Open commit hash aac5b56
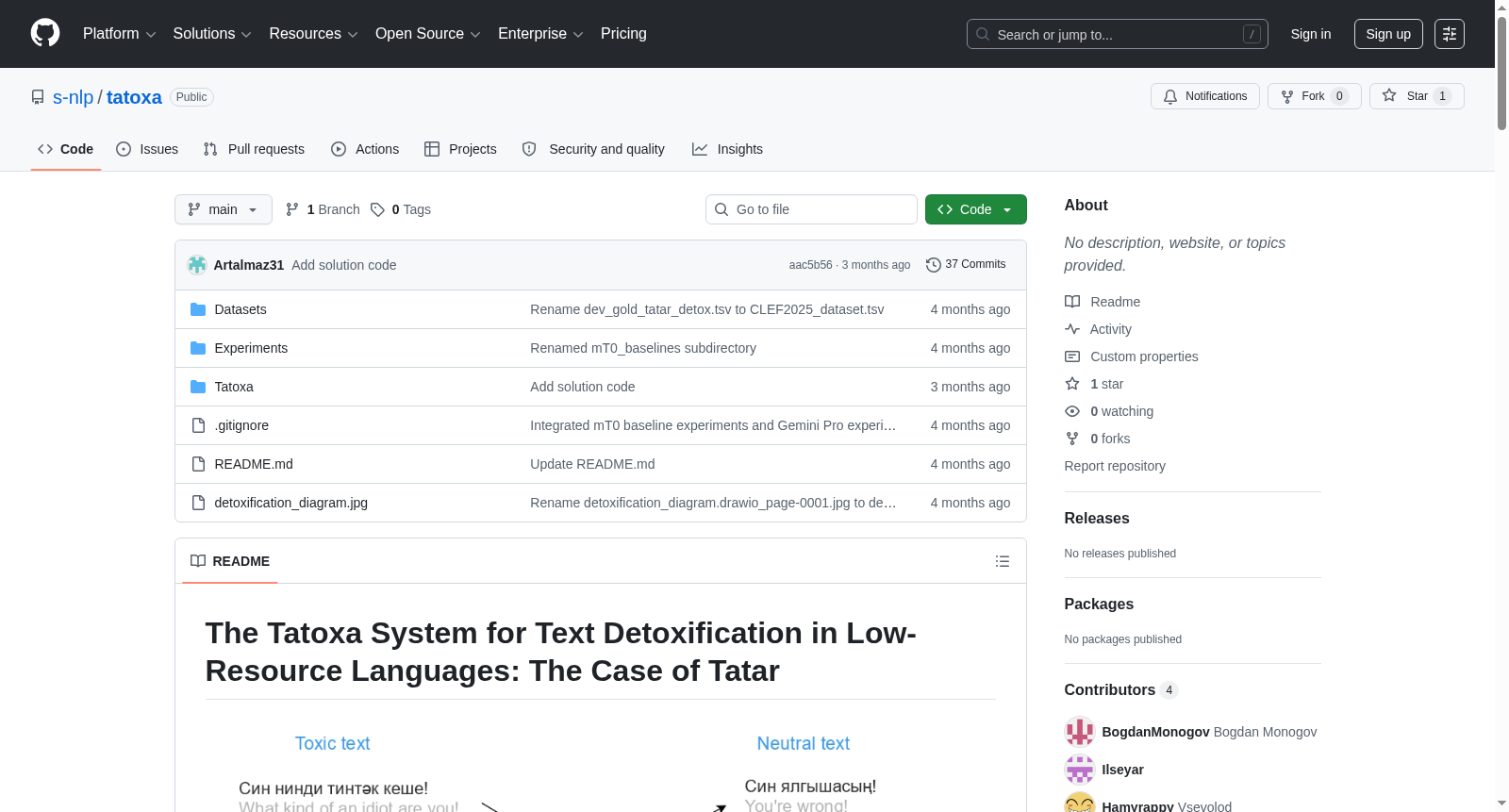The image size is (1509, 812). pyautogui.click(x=811, y=265)
